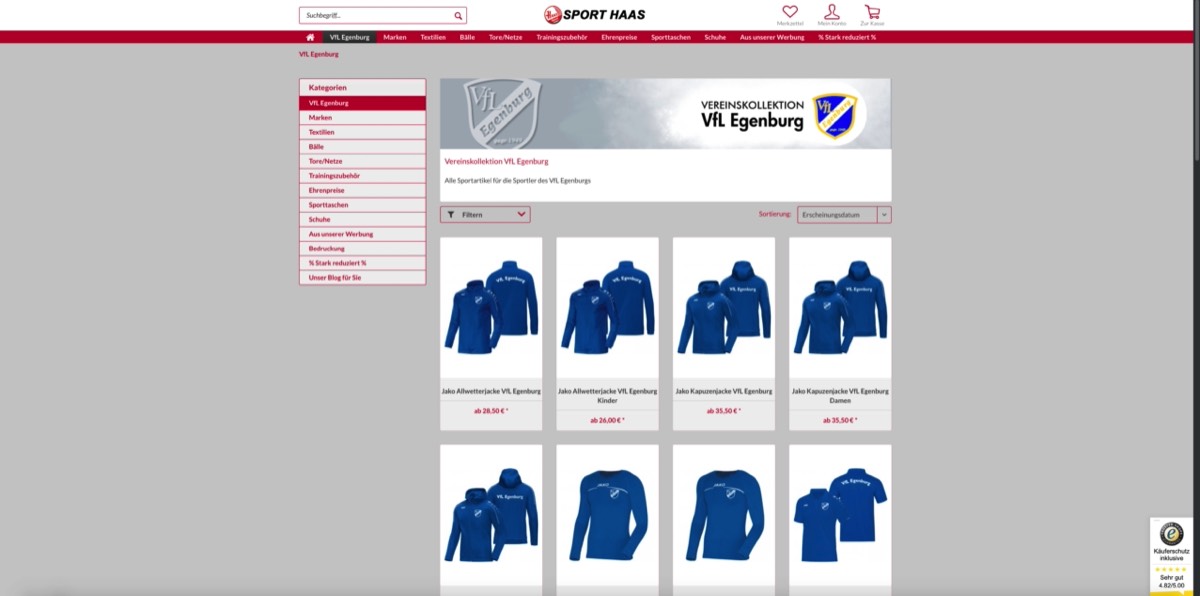Click the Kategorien sidebar heading
The width and height of the screenshot is (1200, 596).
(x=328, y=88)
